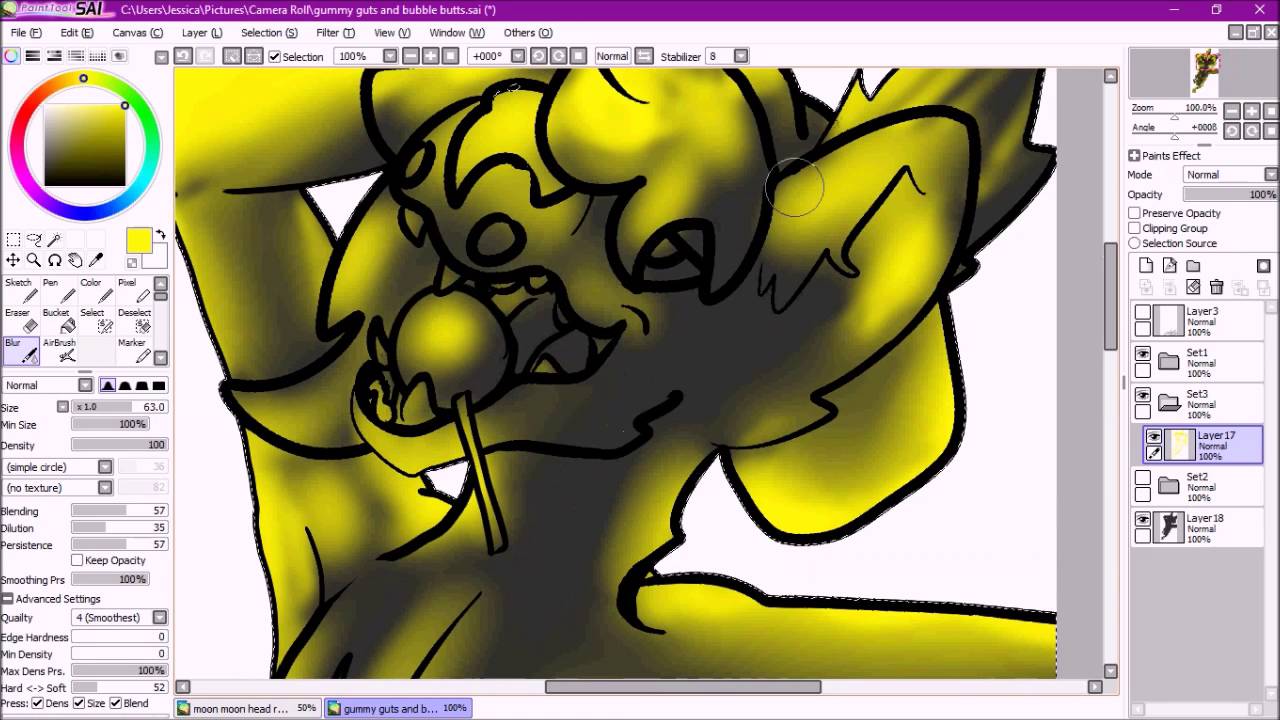Hide Layer18 using its eye icon
This screenshot has height=720, width=1280.
pyautogui.click(x=1143, y=519)
